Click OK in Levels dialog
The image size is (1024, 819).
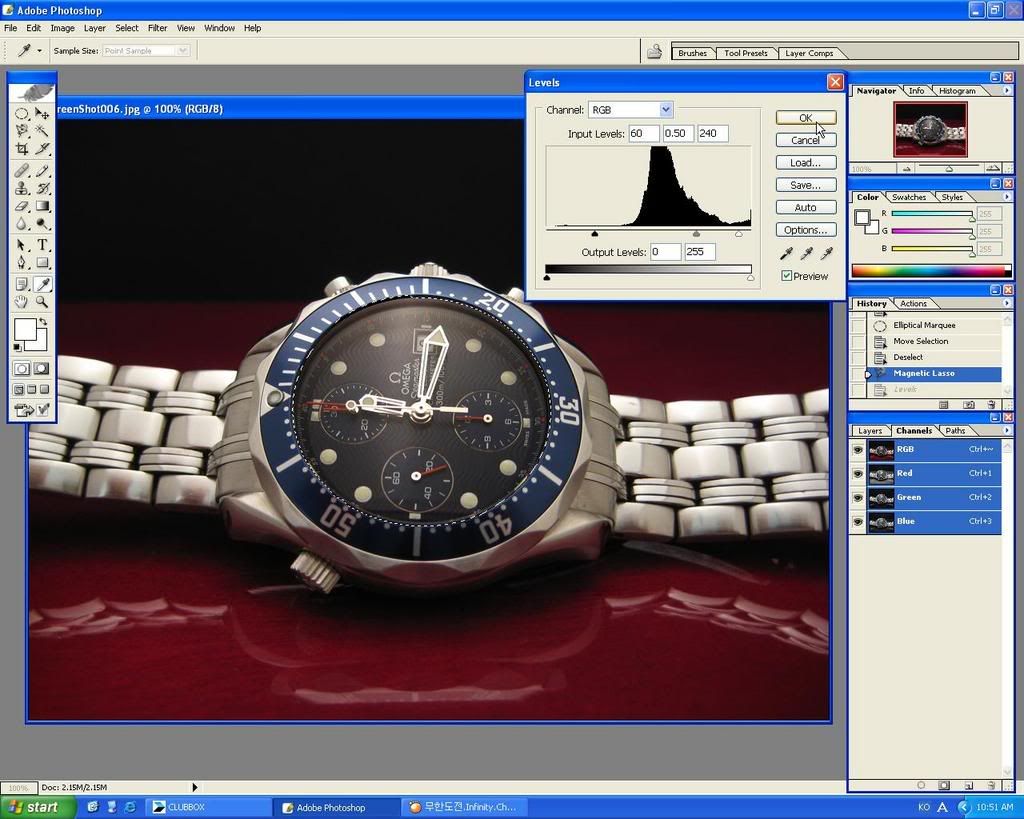pos(806,118)
